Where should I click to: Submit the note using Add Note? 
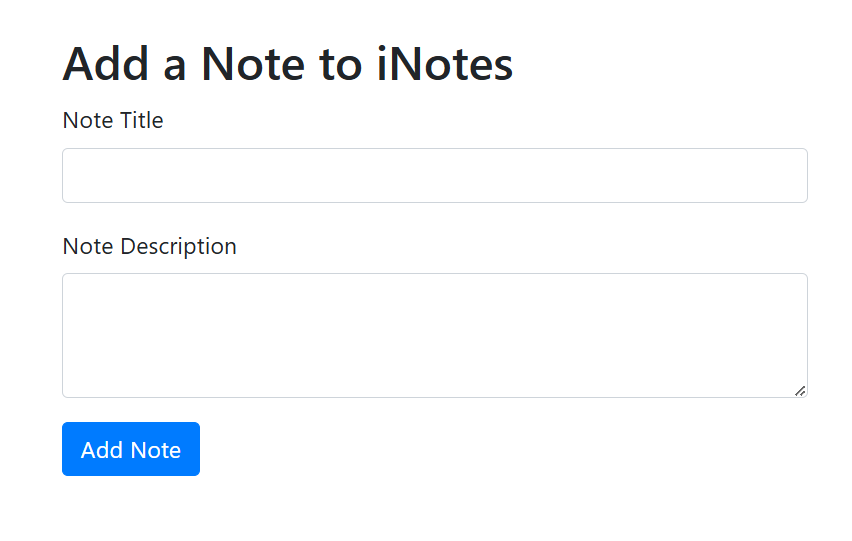click(131, 449)
